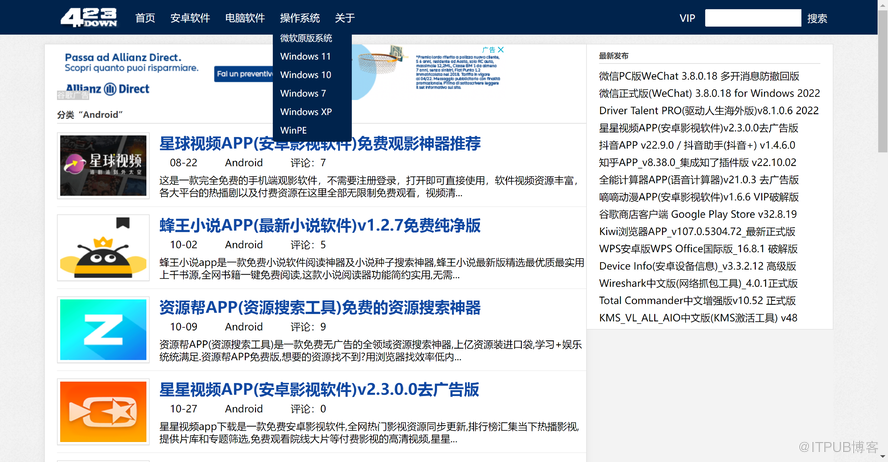
Task: Open the 蜂王小说 bee thumbnail
Action: (x=103, y=247)
